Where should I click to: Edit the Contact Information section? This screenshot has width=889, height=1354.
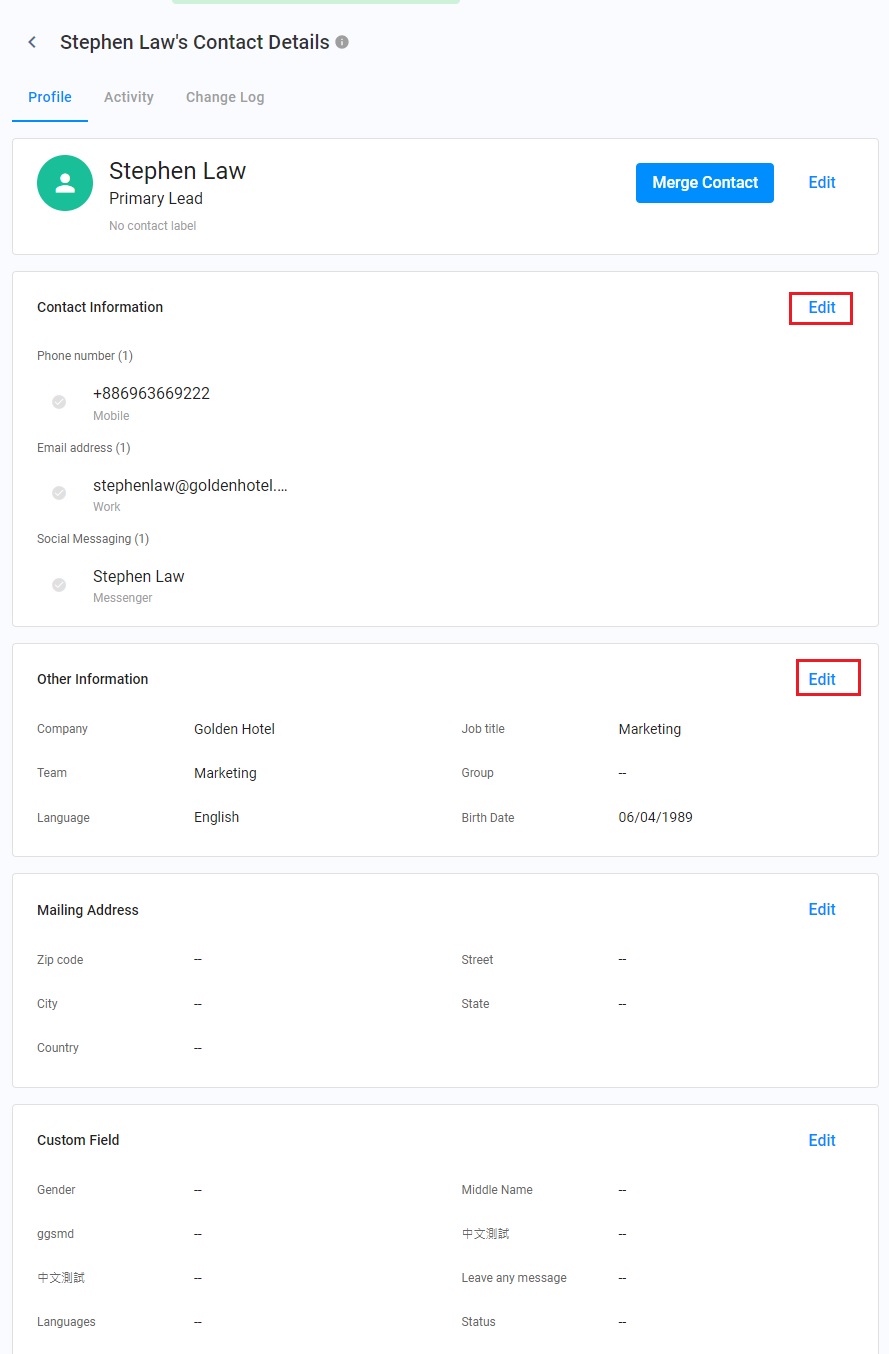click(x=822, y=308)
